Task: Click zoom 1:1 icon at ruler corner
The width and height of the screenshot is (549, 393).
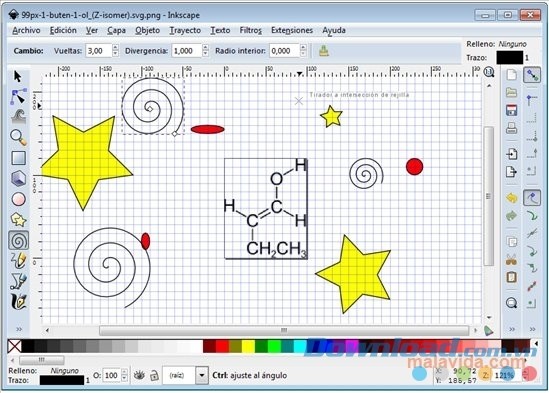Action: click(x=489, y=73)
